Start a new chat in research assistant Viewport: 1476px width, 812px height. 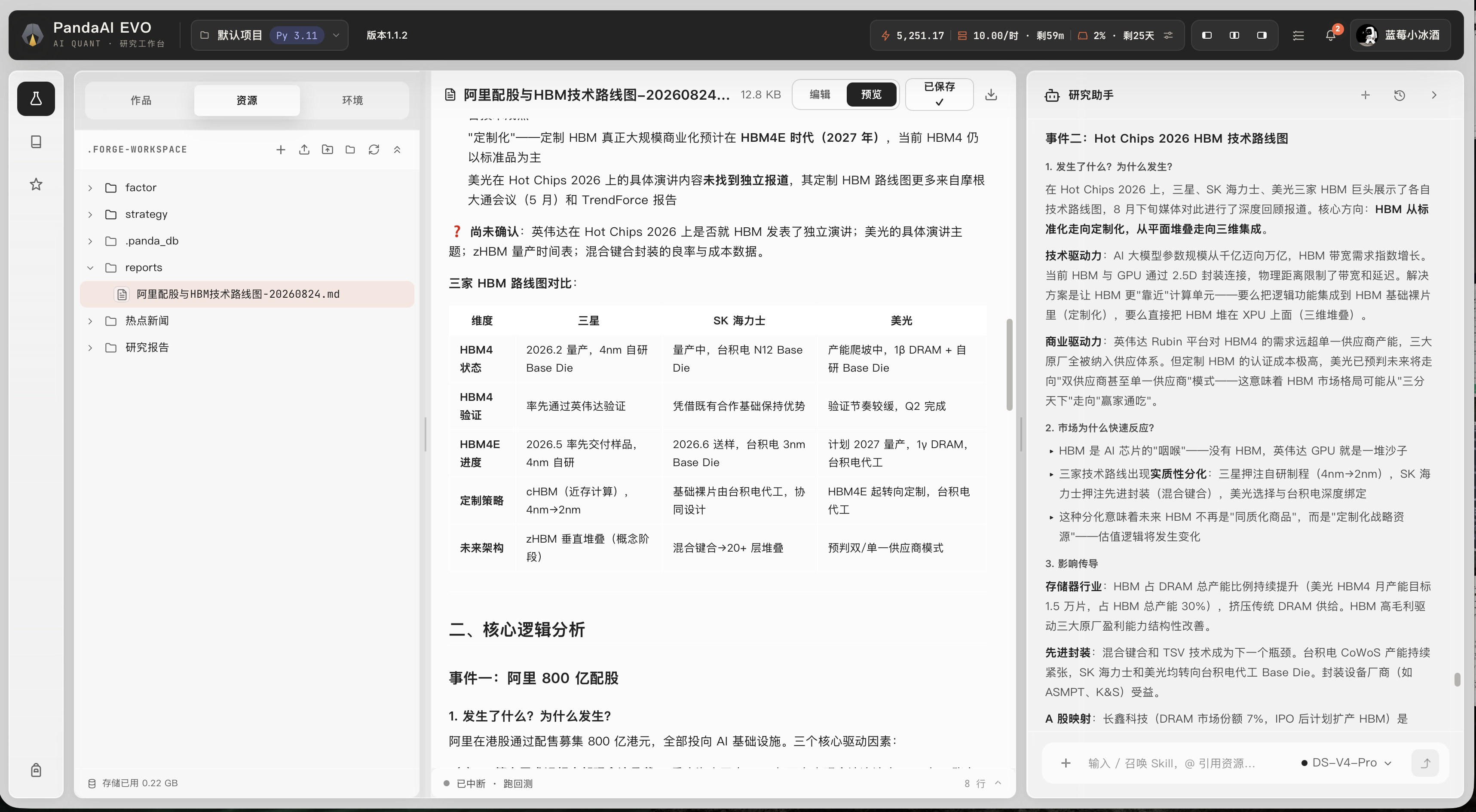(1366, 95)
